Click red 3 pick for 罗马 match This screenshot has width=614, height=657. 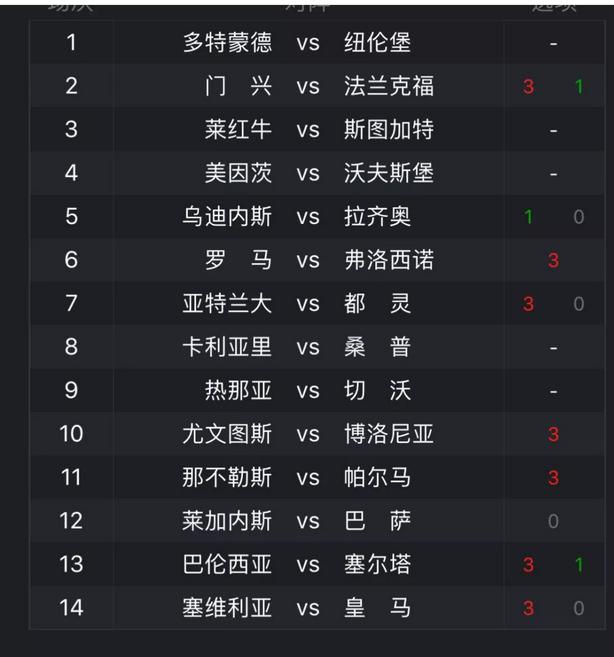[x=553, y=260]
